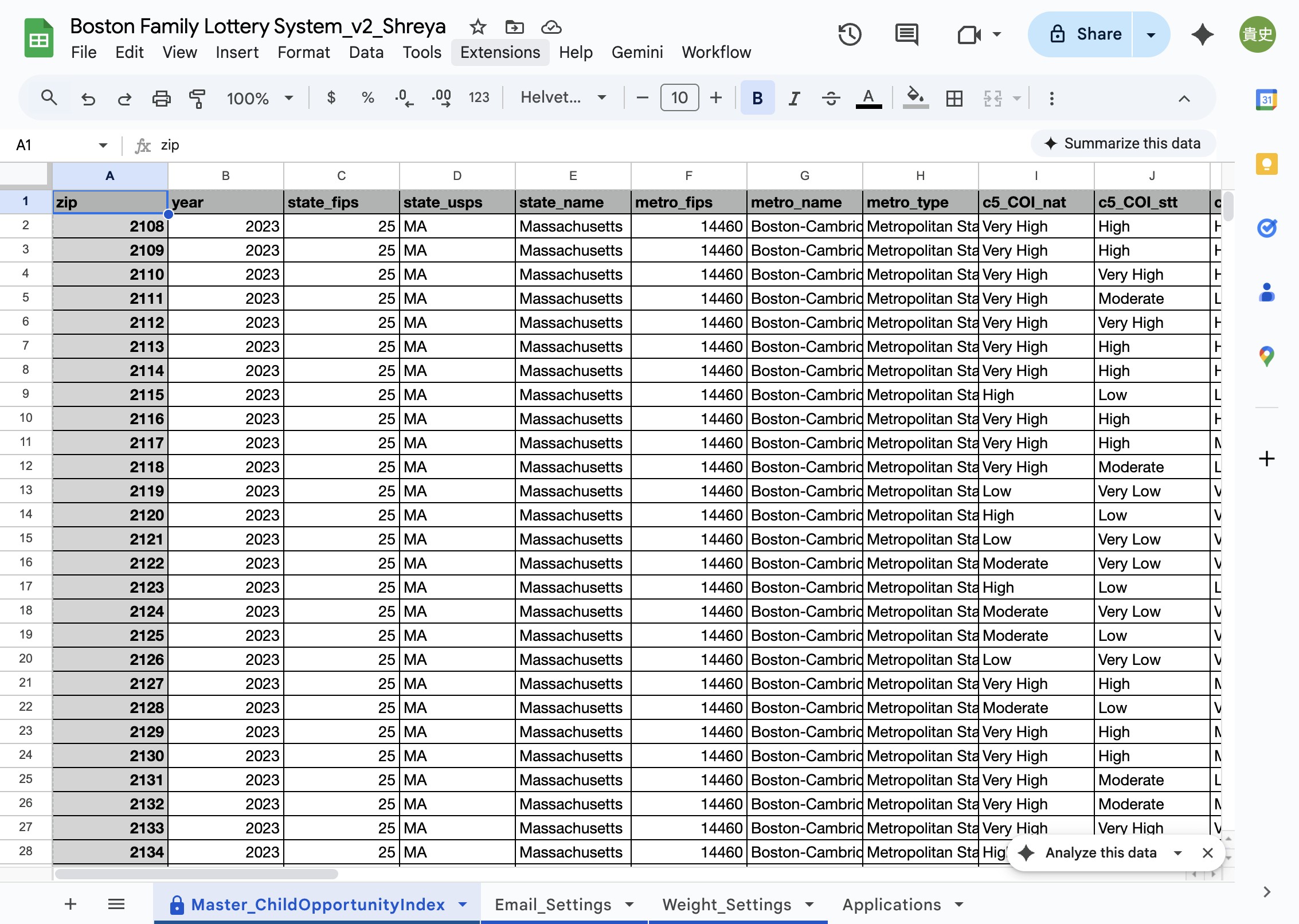1299x924 pixels.
Task: Toggle bold formatting
Action: pyautogui.click(x=757, y=98)
